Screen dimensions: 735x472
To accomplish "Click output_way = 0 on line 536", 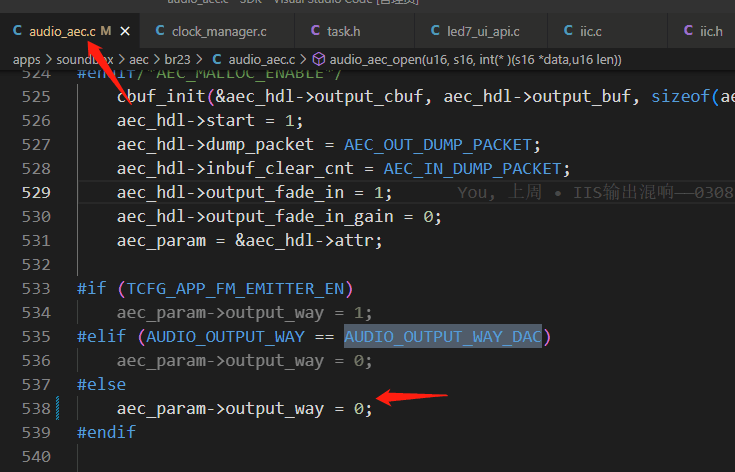I will click(x=244, y=361).
